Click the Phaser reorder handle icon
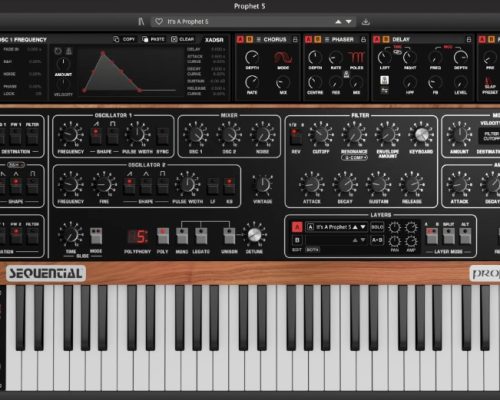Screen dimensions: 500x400 coord(327,39)
